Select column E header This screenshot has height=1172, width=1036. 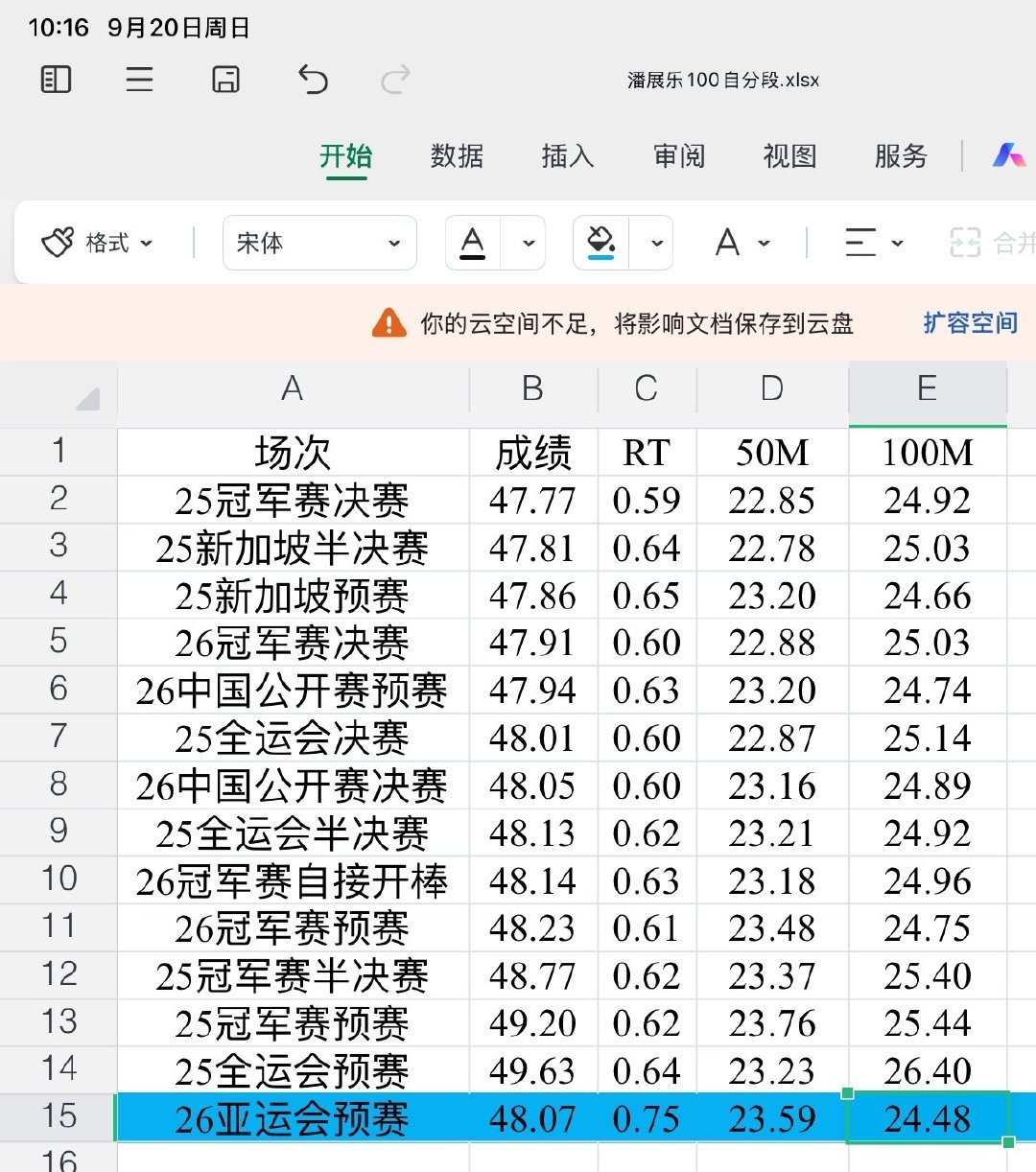click(x=928, y=388)
